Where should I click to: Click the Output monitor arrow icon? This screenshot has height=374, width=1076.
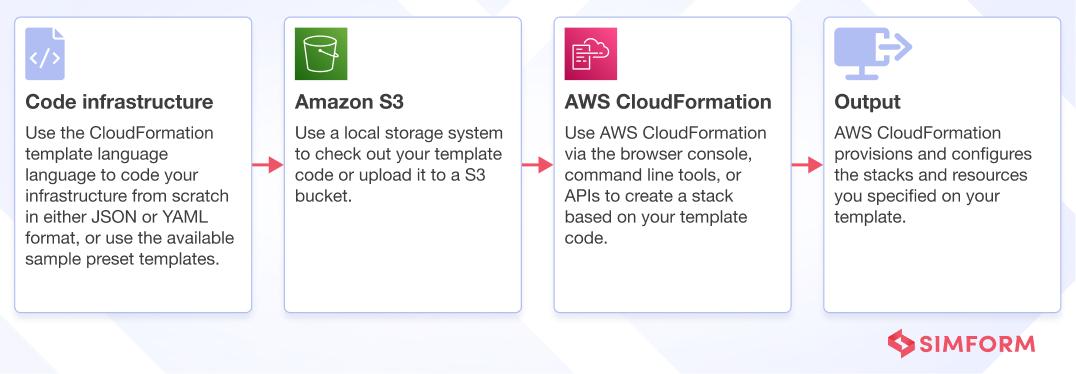(873, 54)
